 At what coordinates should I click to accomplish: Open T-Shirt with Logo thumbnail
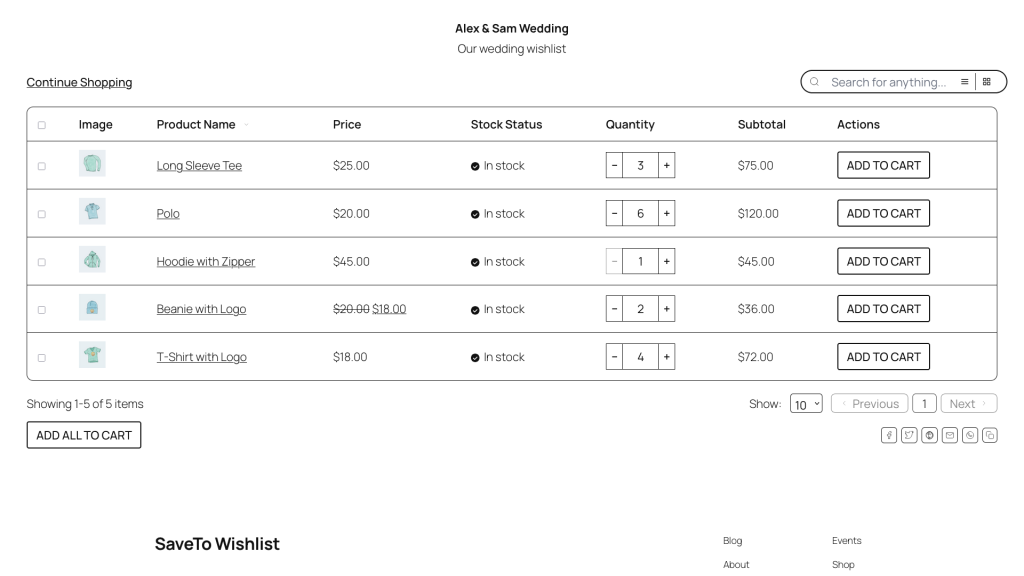[92, 355]
